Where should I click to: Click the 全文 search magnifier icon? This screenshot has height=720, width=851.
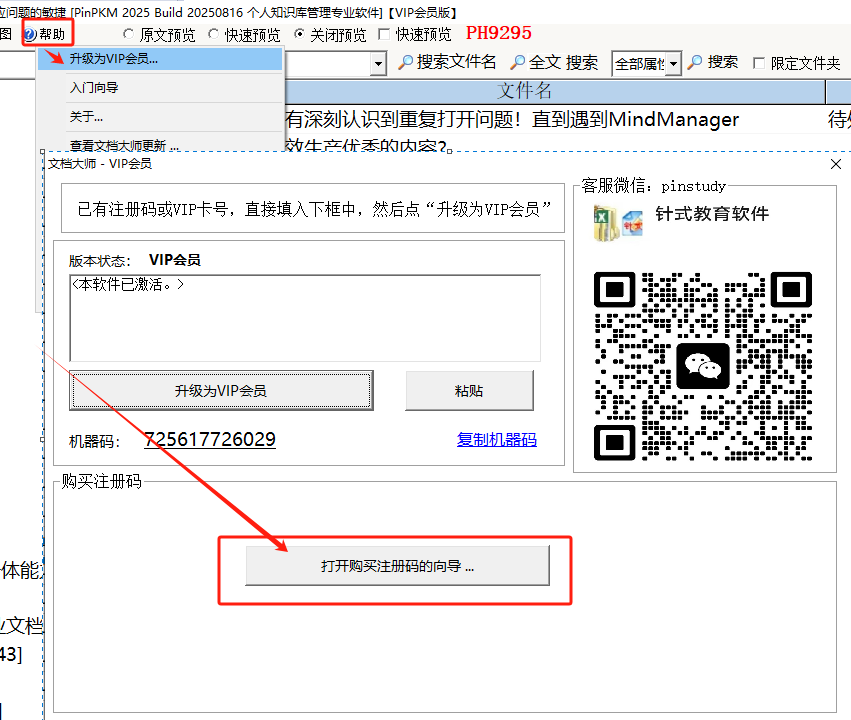pyautogui.click(x=517, y=62)
